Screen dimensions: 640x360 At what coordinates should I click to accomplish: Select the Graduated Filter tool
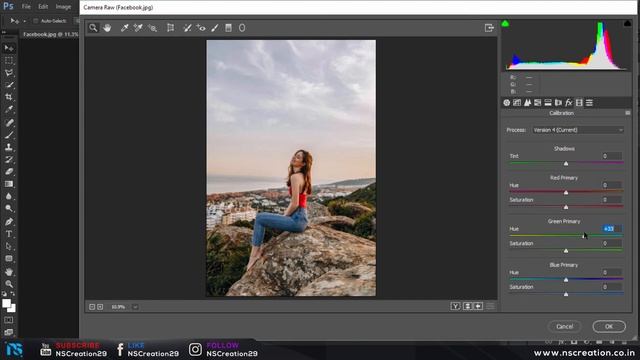click(229, 28)
